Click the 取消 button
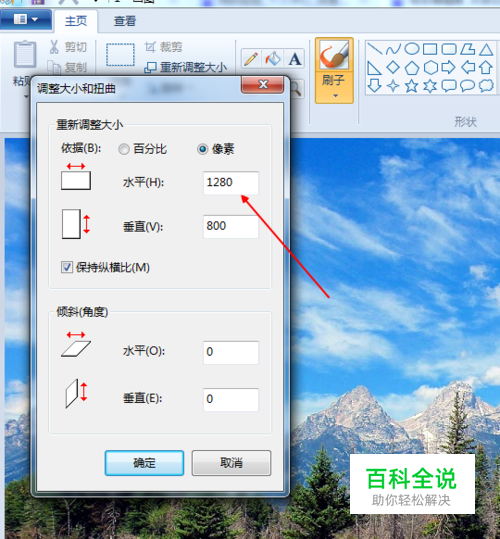 (x=231, y=463)
